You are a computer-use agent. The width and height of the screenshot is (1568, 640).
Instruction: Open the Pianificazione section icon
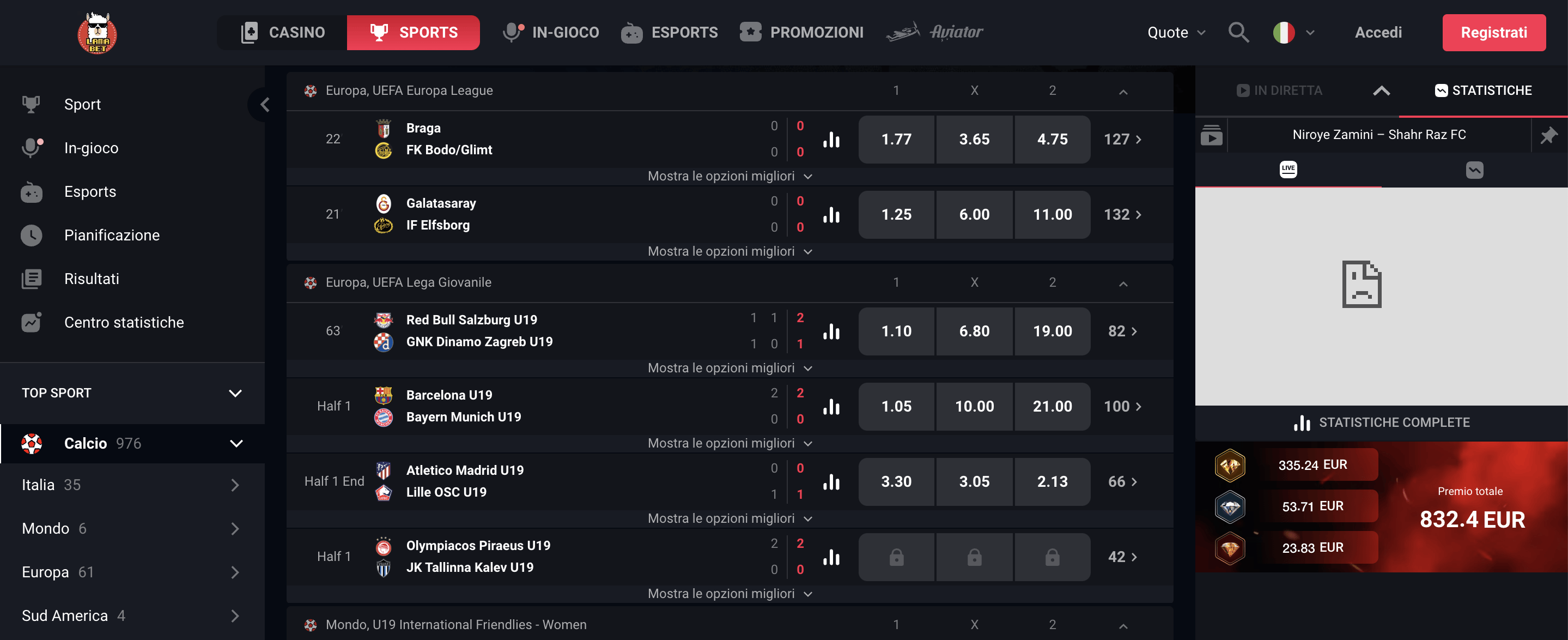[32, 235]
